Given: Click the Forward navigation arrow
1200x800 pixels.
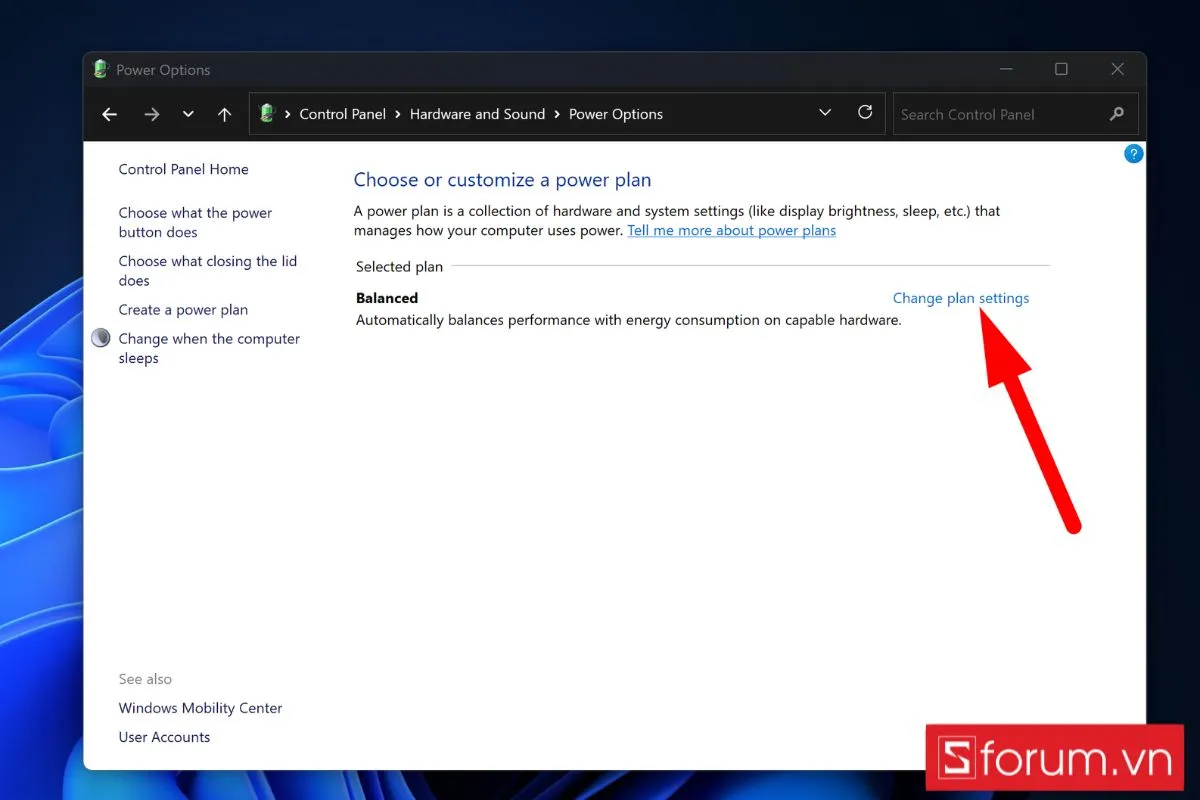Looking at the screenshot, I should pos(152,114).
